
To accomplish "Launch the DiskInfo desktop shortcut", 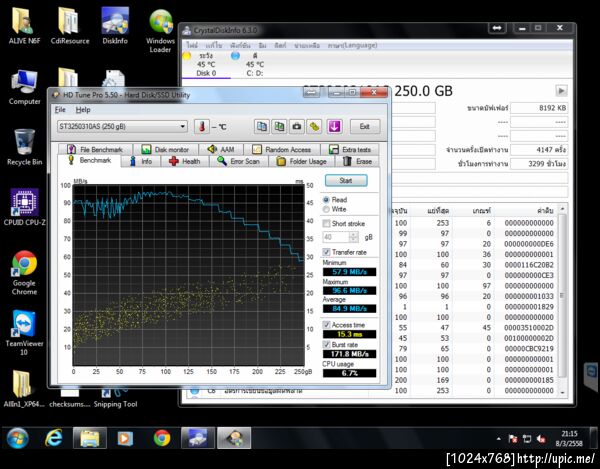I will (x=115, y=26).
